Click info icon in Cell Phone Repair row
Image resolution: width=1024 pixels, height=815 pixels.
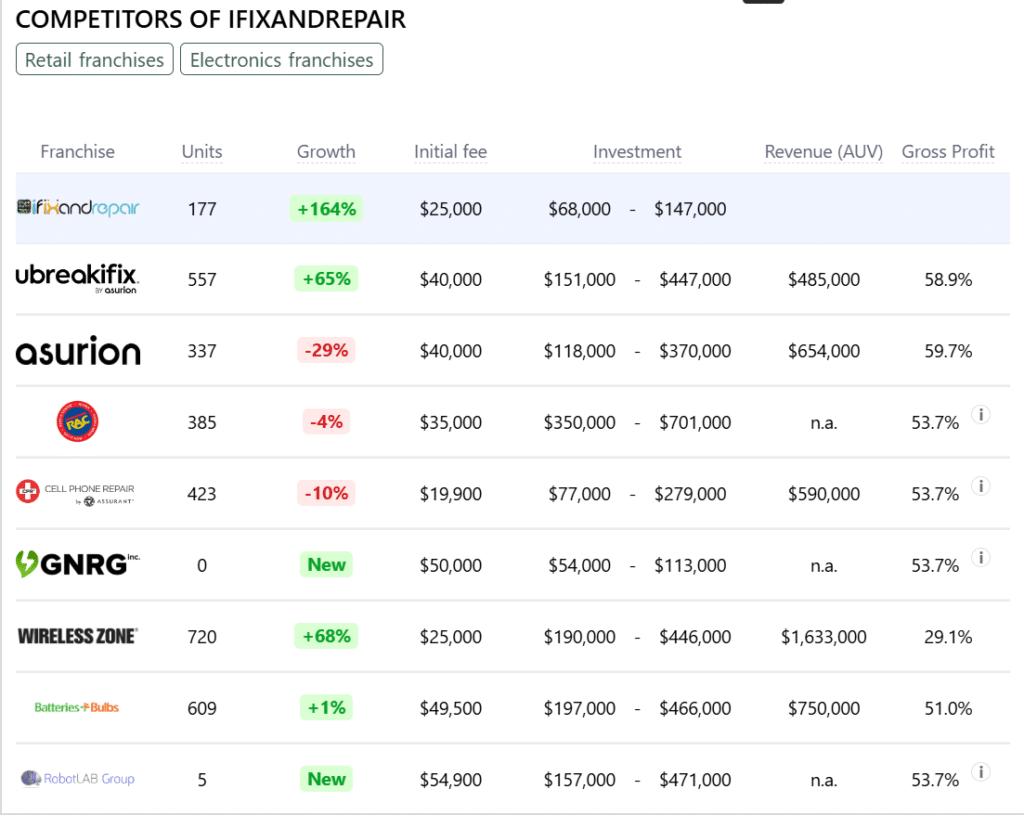(980, 485)
